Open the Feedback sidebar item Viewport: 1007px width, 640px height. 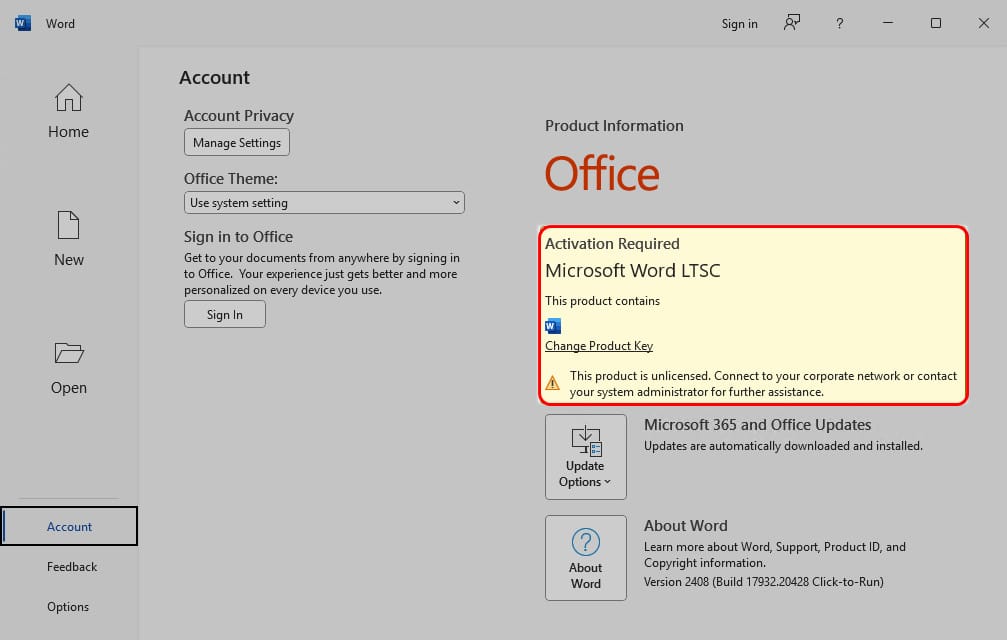point(71,567)
